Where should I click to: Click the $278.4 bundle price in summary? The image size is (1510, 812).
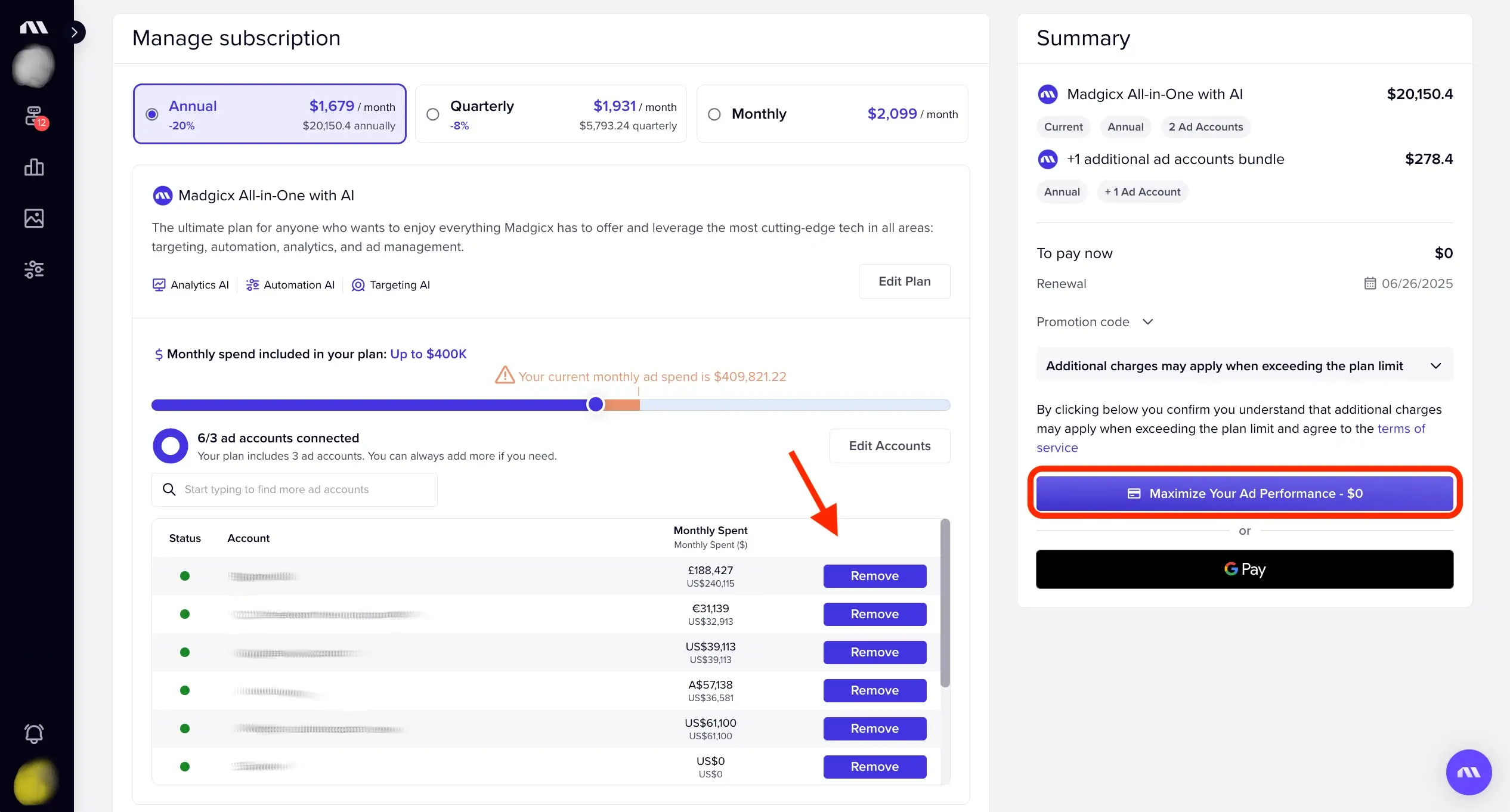pos(1429,159)
